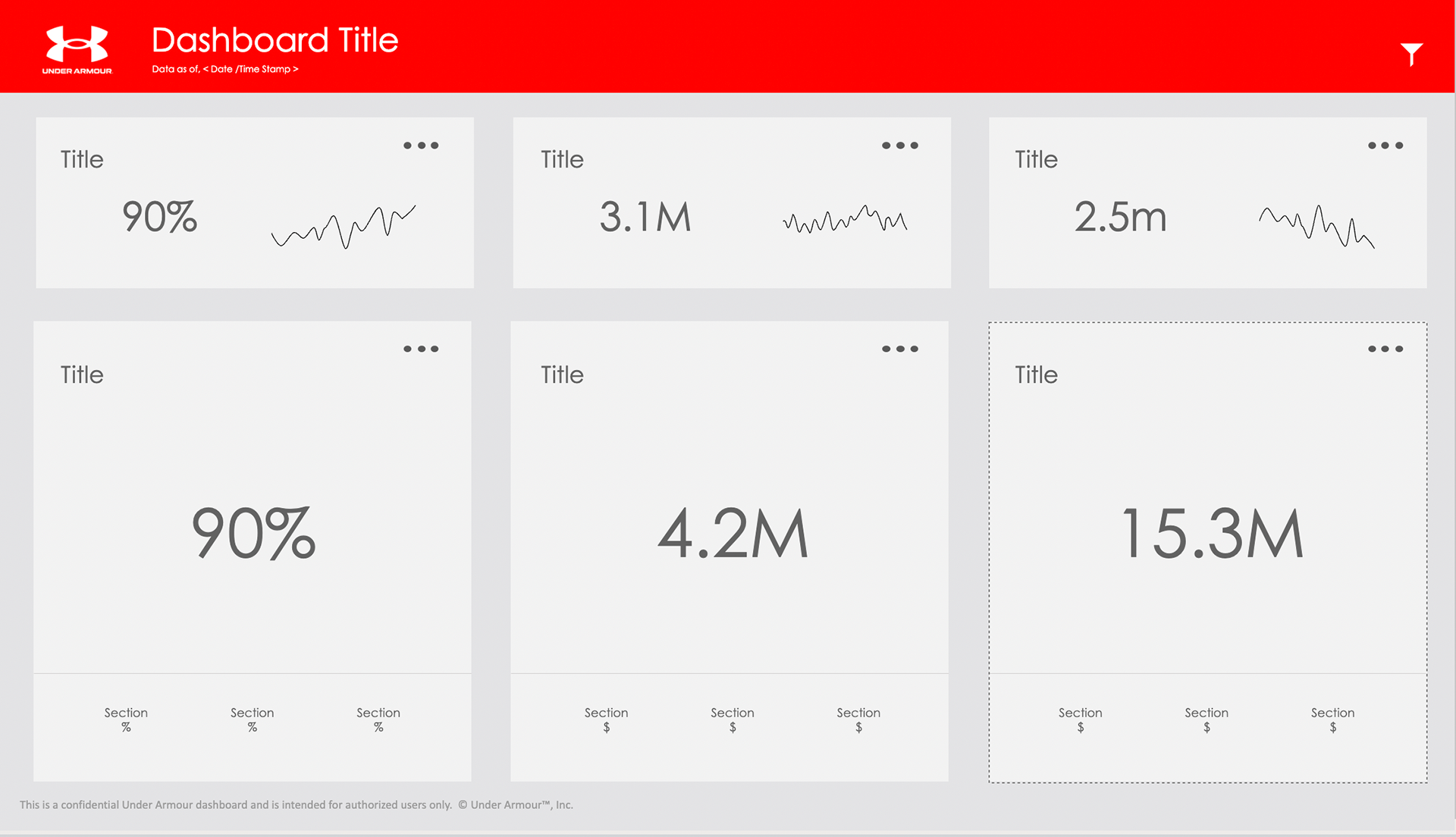The height and width of the screenshot is (837, 1456).
Task: Open the three-dot menu on top 90% card
Action: (421, 146)
